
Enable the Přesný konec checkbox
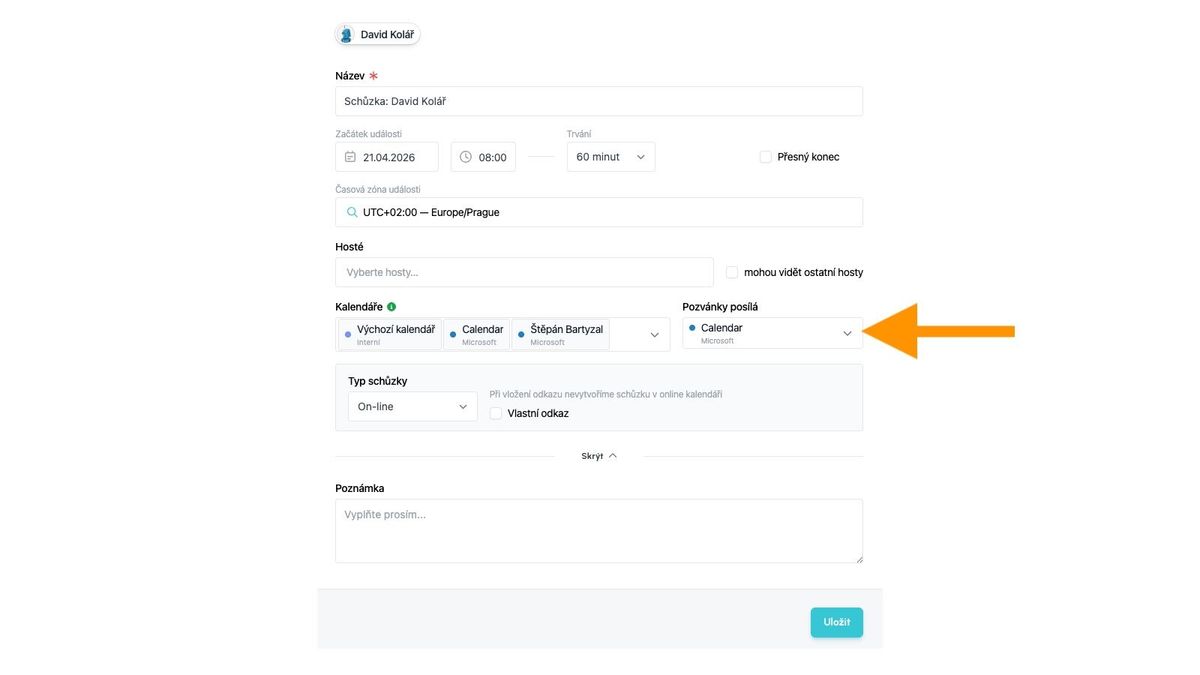[766, 157]
